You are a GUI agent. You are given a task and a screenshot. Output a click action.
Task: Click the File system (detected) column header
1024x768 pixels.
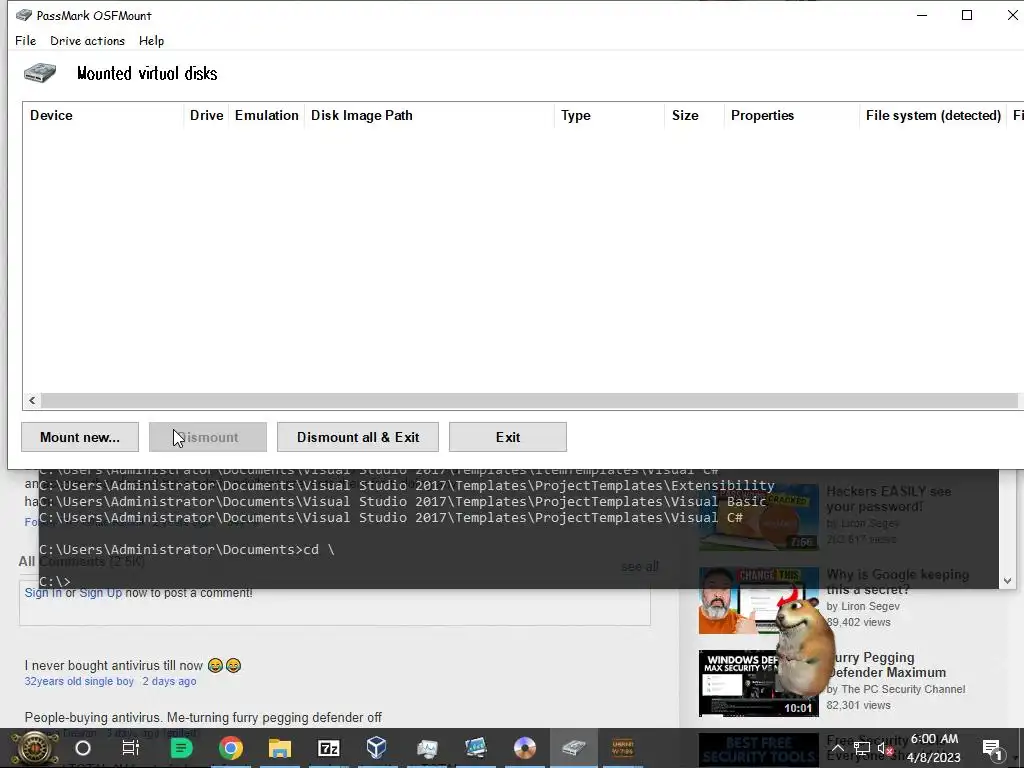tap(933, 116)
